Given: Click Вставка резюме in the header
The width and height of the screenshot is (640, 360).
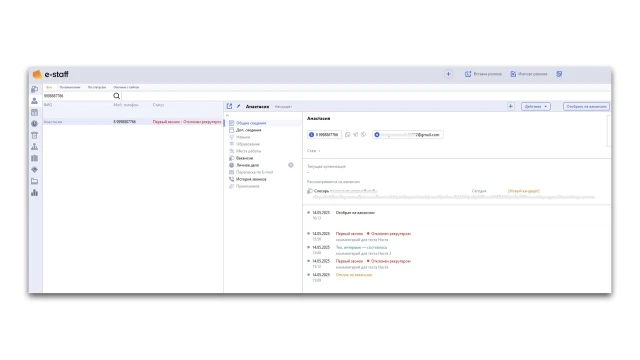Looking at the screenshot, I should pyautogui.click(x=483, y=74).
